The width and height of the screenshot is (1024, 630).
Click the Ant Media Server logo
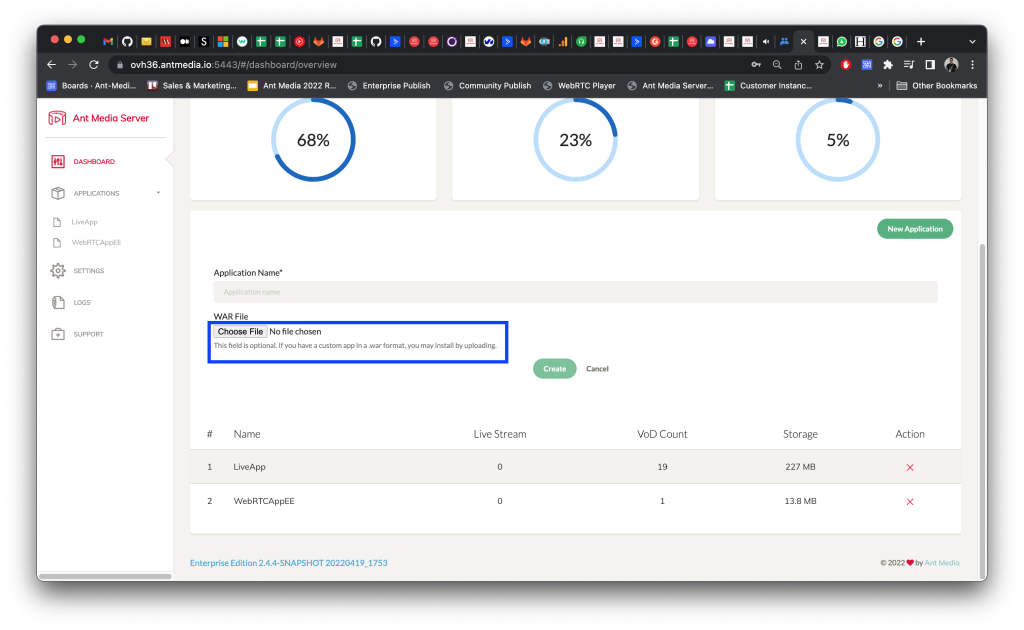coord(99,118)
